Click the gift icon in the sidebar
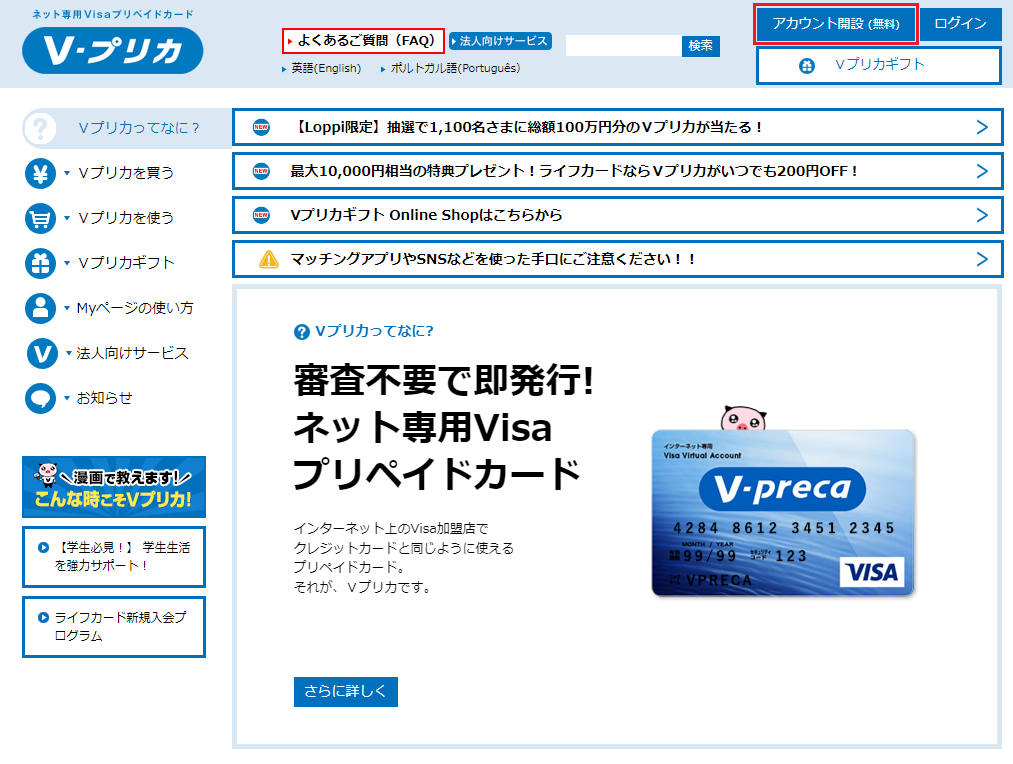 [x=40, y=263]
